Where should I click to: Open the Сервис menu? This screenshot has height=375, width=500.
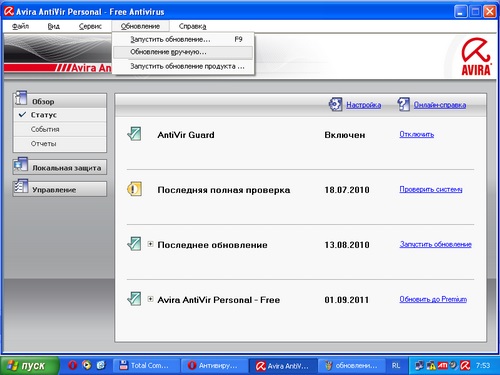point(90,26)
